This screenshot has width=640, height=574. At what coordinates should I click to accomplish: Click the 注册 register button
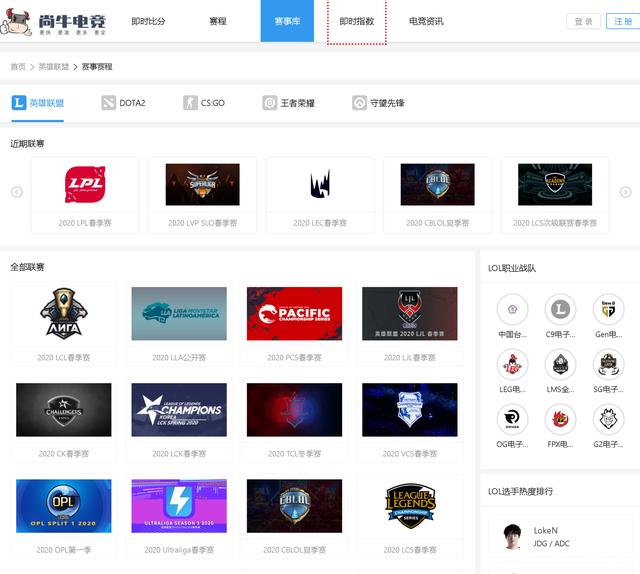(x=623, y=21)
